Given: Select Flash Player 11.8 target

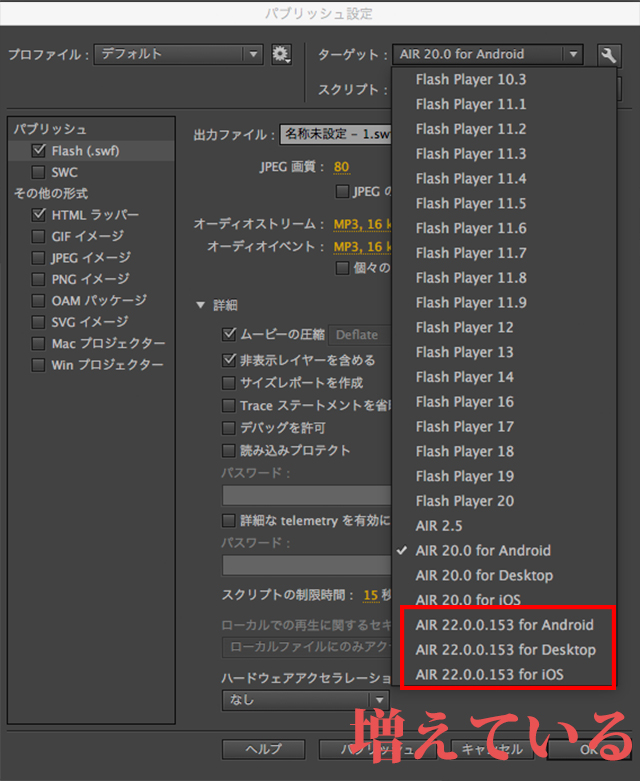Looking at the screenshot, I should [504, 278].
